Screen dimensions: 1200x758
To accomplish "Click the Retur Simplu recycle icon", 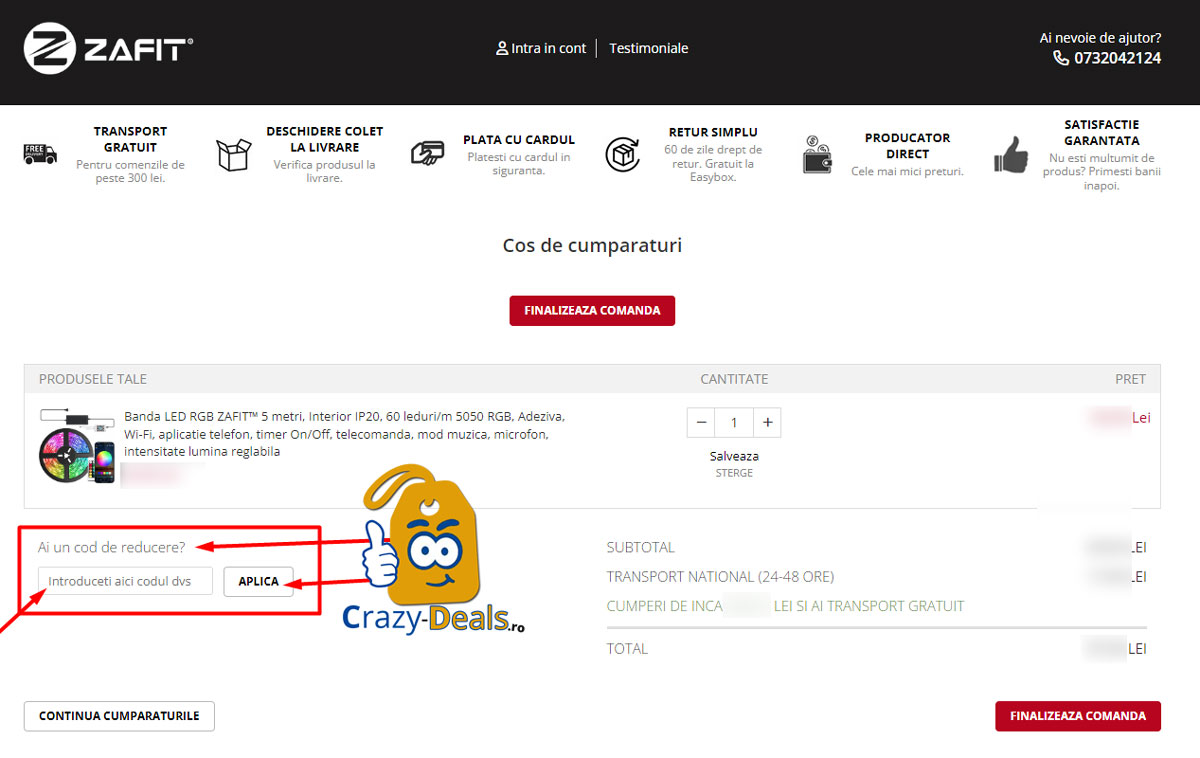I will 623,155.
